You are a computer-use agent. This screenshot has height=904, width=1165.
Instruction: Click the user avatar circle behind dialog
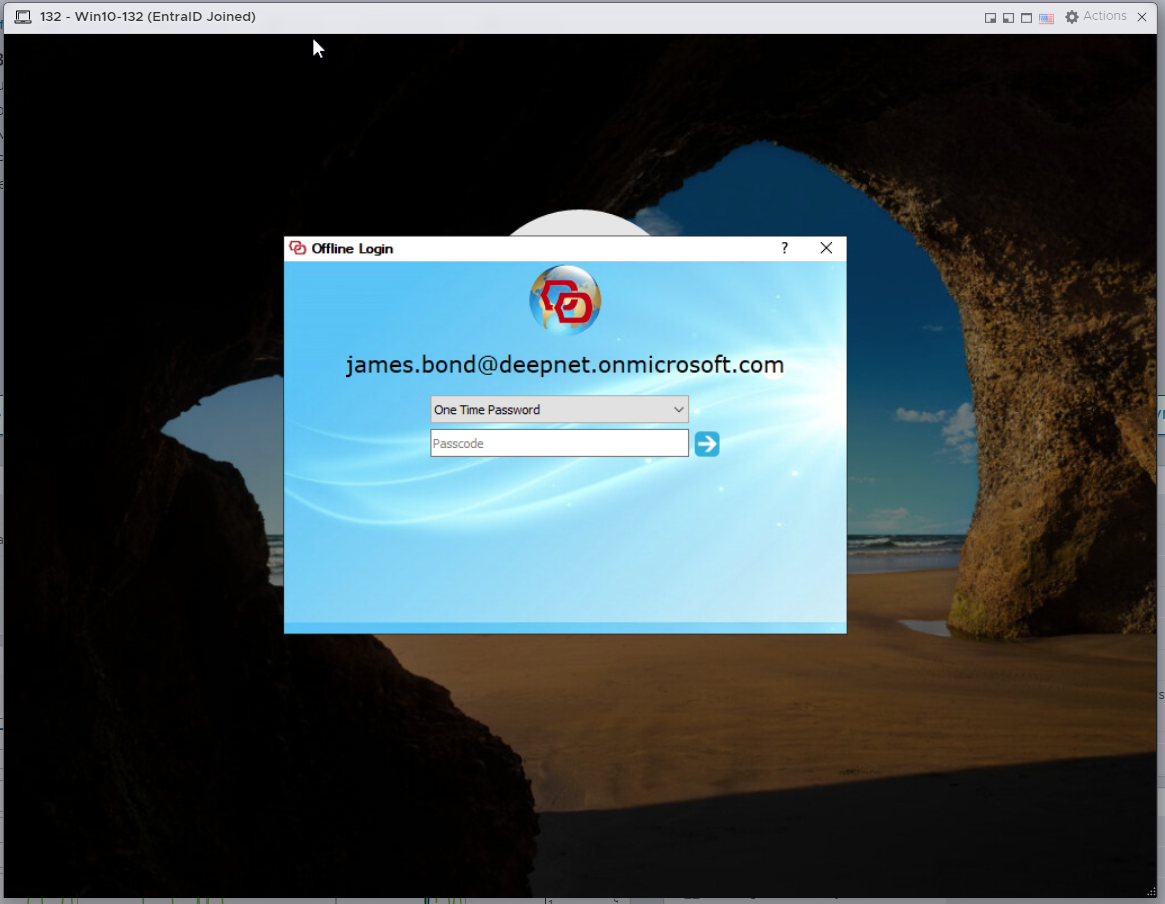578,224
